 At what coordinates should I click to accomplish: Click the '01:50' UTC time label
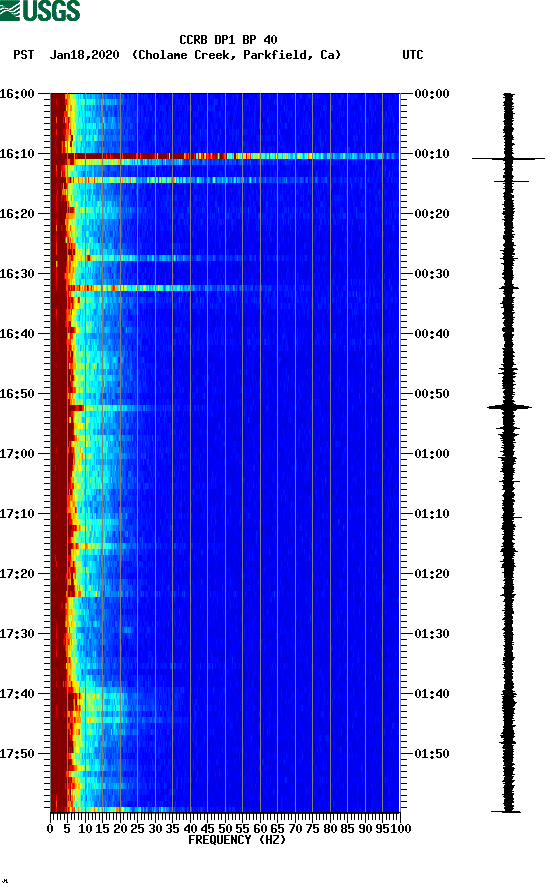tap(432, 754)
